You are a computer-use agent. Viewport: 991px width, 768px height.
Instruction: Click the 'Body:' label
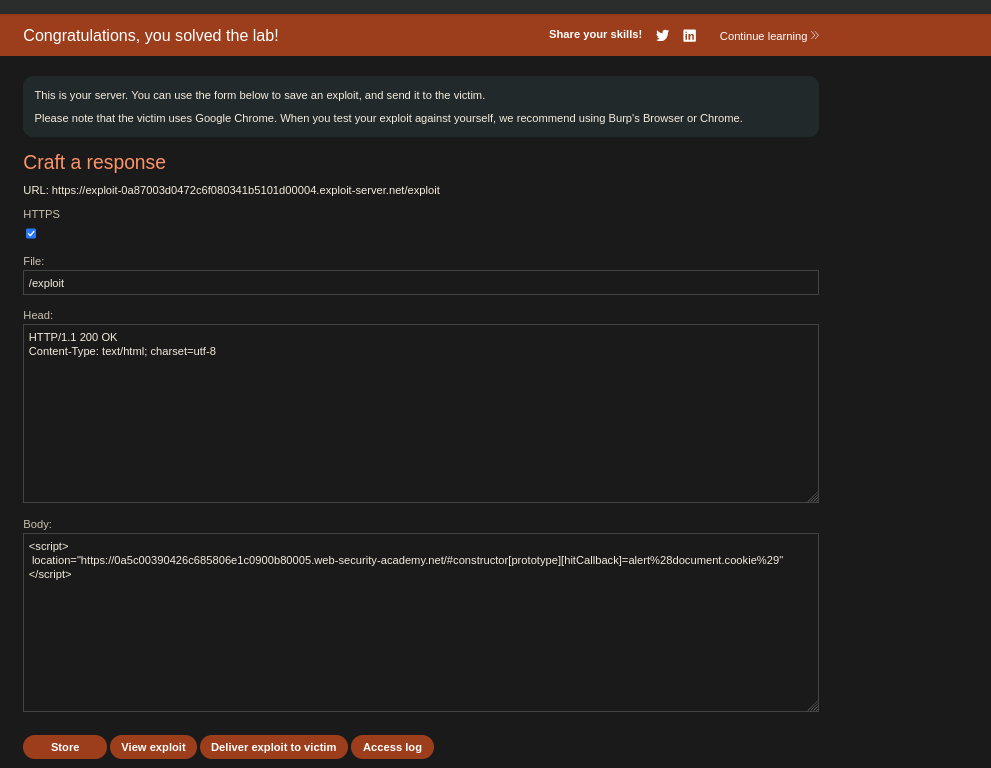tap(37, 524)
